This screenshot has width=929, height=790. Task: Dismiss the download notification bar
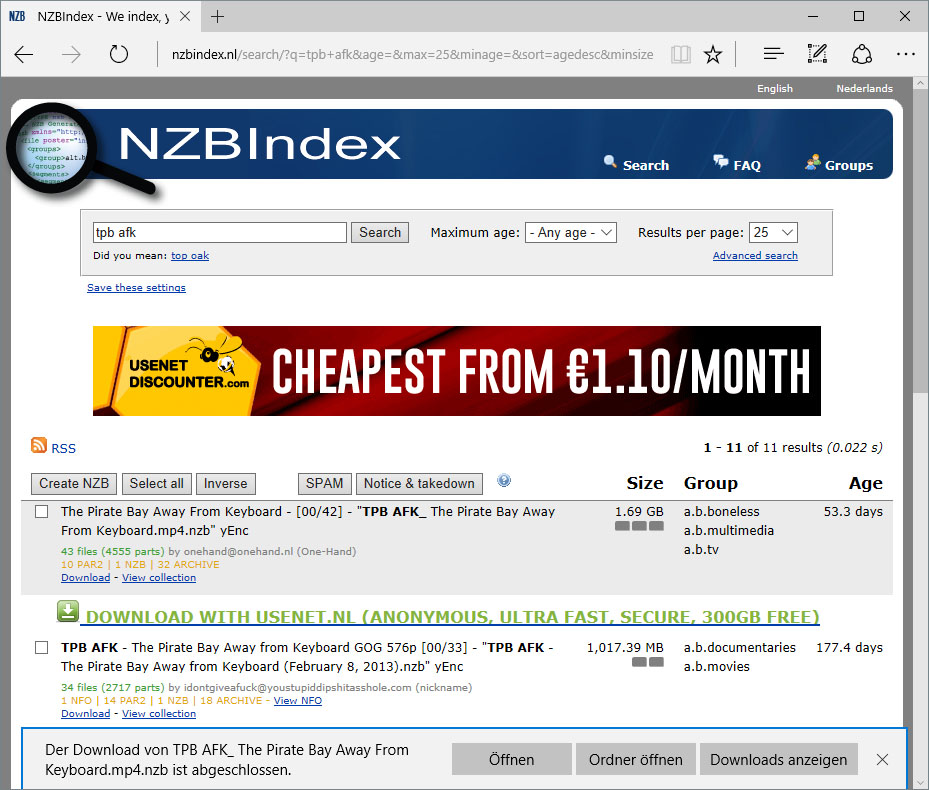point(882,759)
